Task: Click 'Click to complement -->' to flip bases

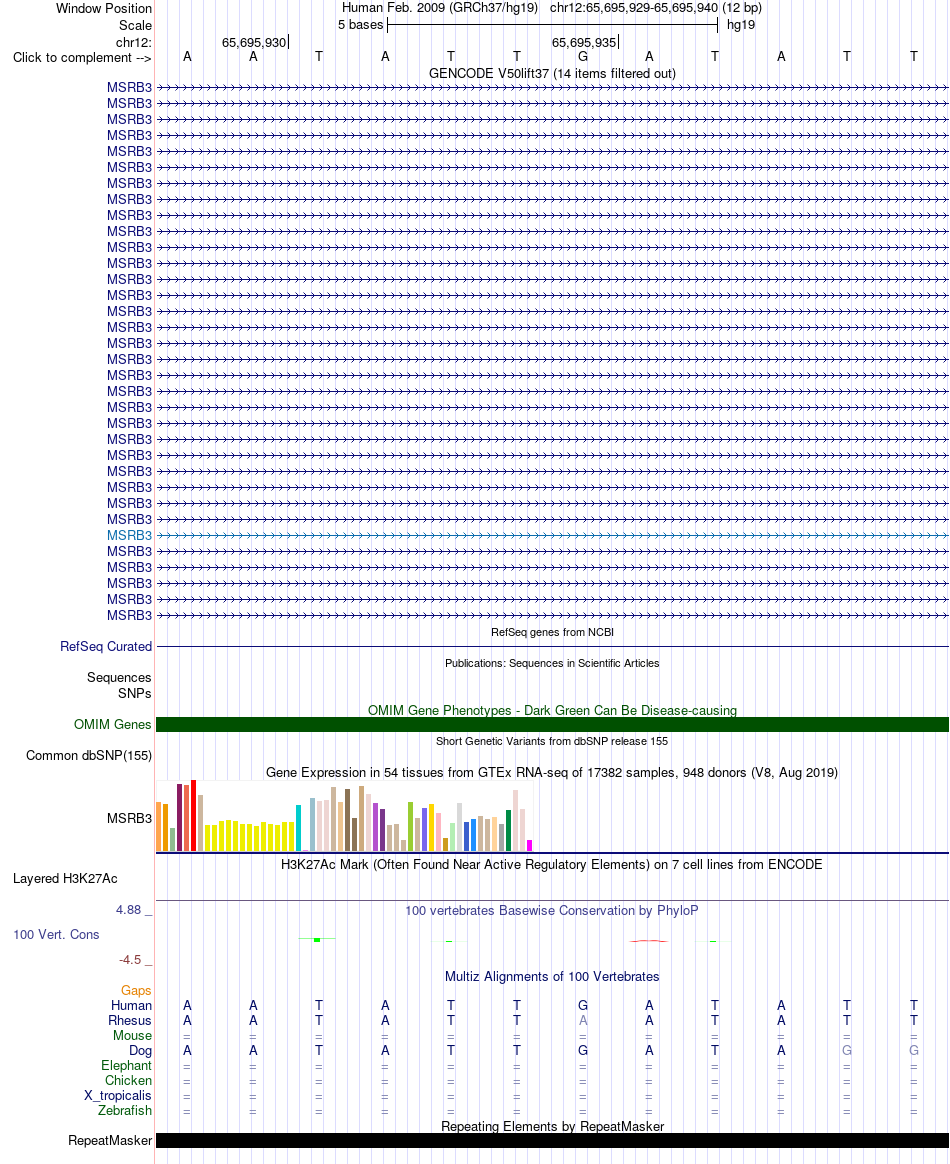Action: [x=82, y=58]
